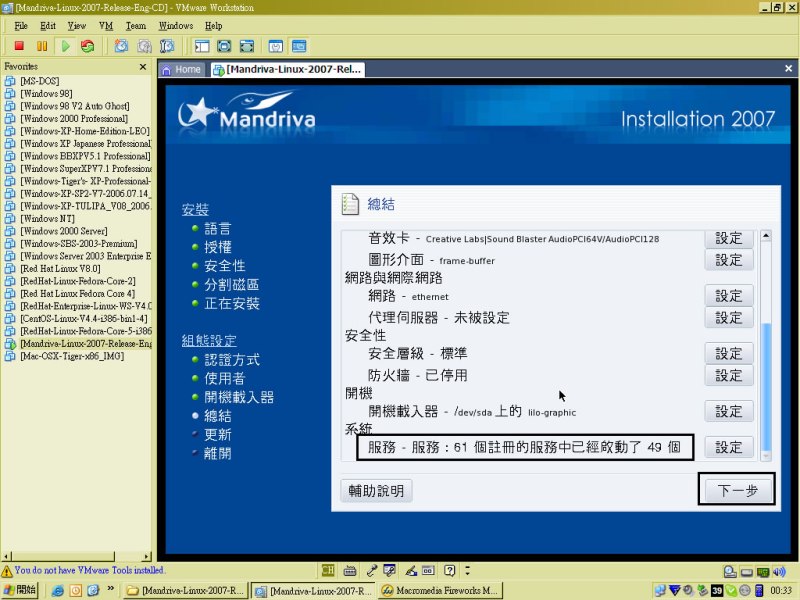Open the Windows menu
The image size is (800, 600).
tap(176, 26)
